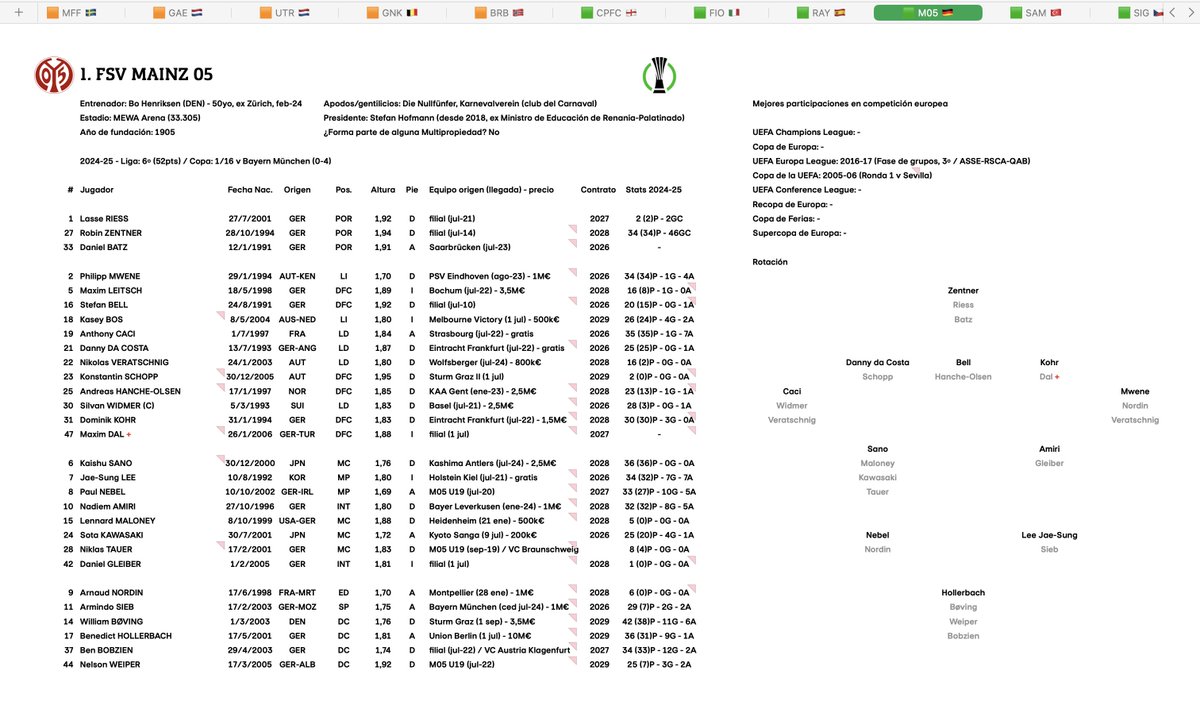Click the "Jugador" column header

point(97,190)
